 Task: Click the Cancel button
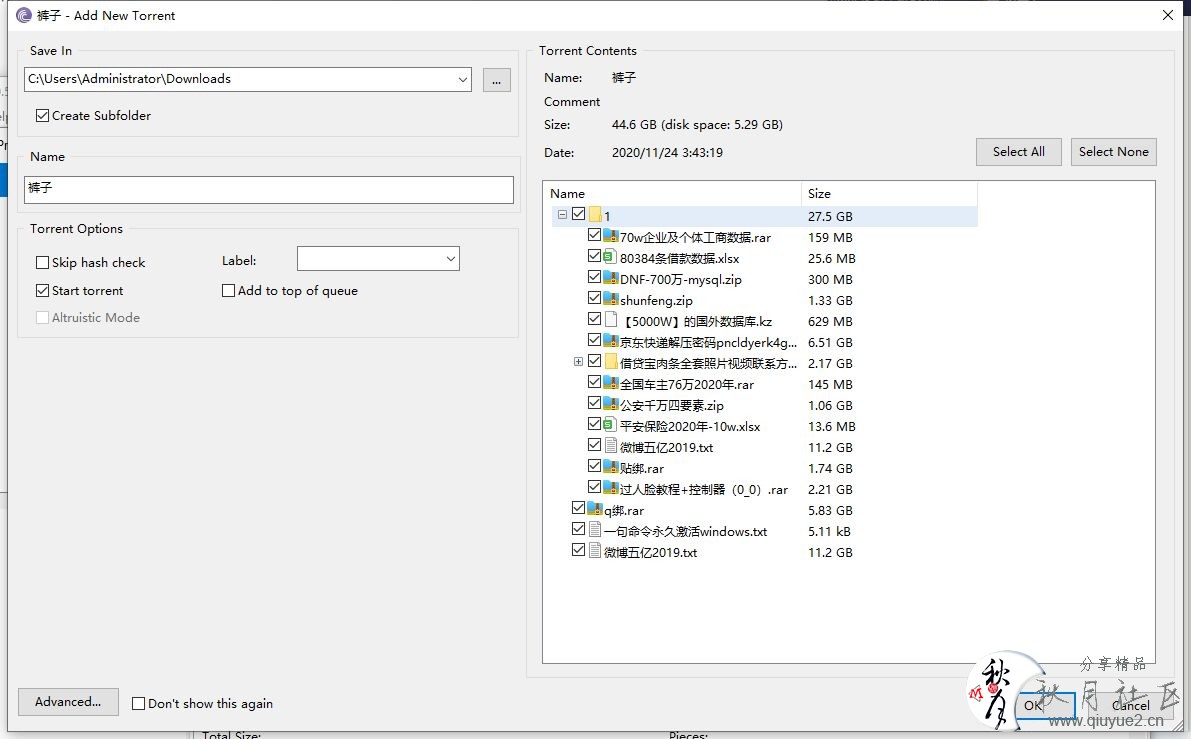click(x=1131, y=706)
